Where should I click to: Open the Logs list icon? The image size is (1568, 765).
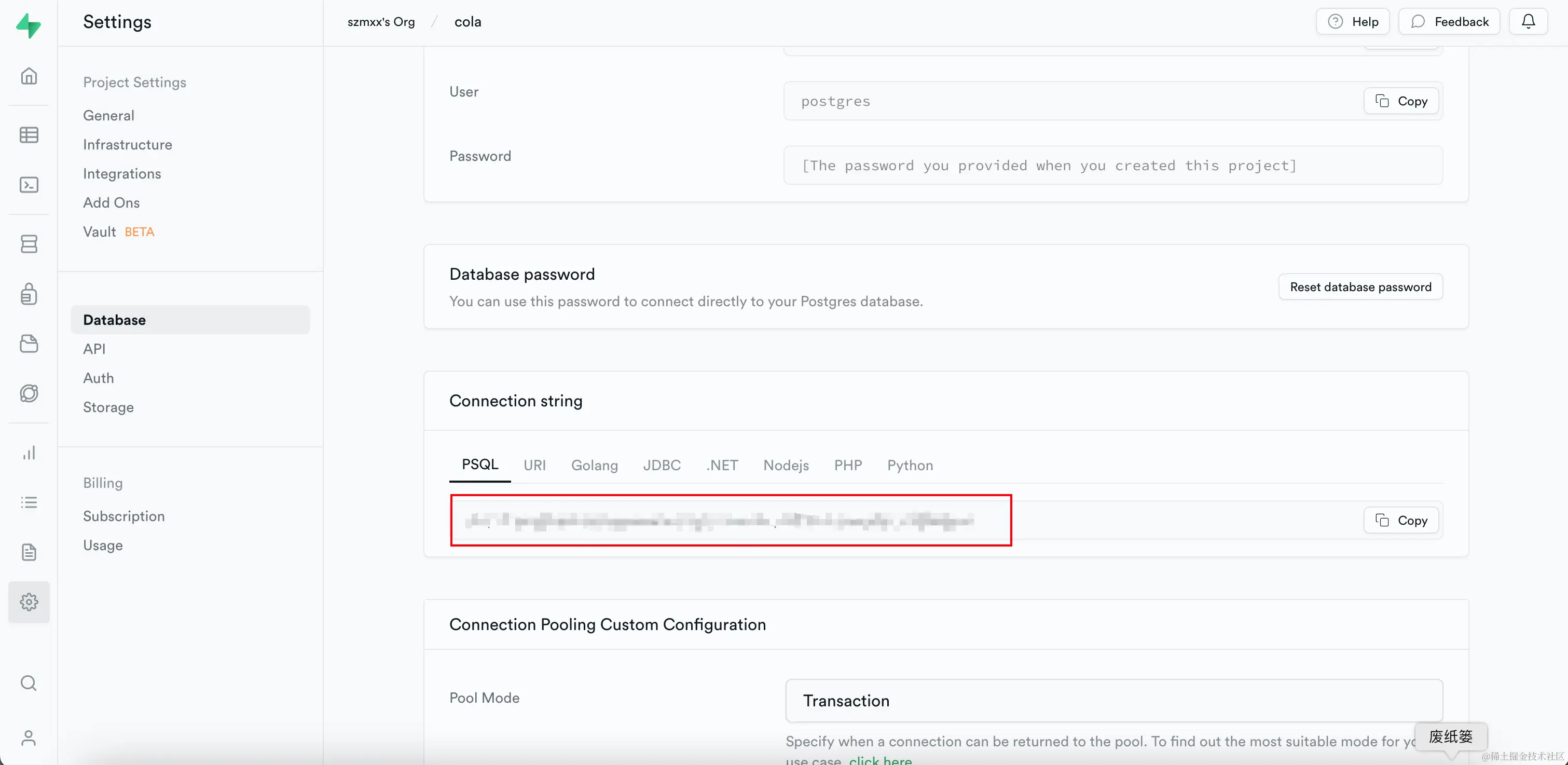[x=29, y=502]
